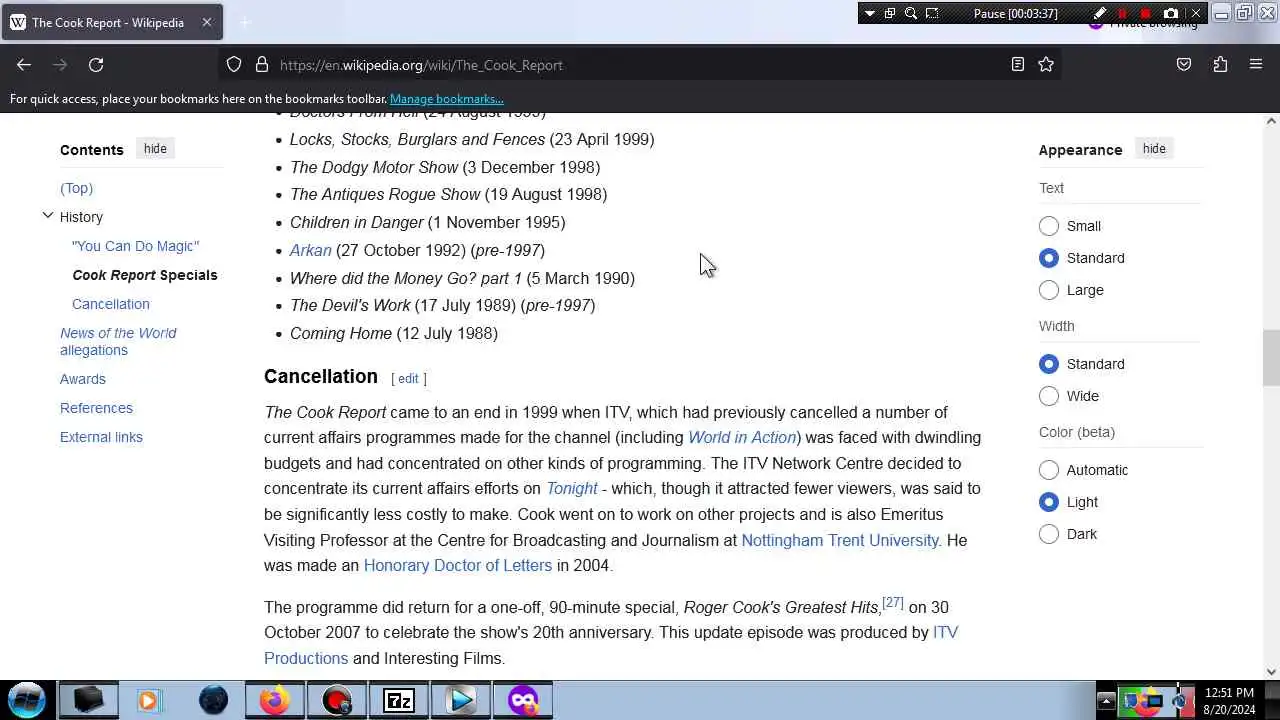Screen dimensions: 1280x720
Task: Open 7-Zip from the taskbar
Action: (x=398, y=700)
